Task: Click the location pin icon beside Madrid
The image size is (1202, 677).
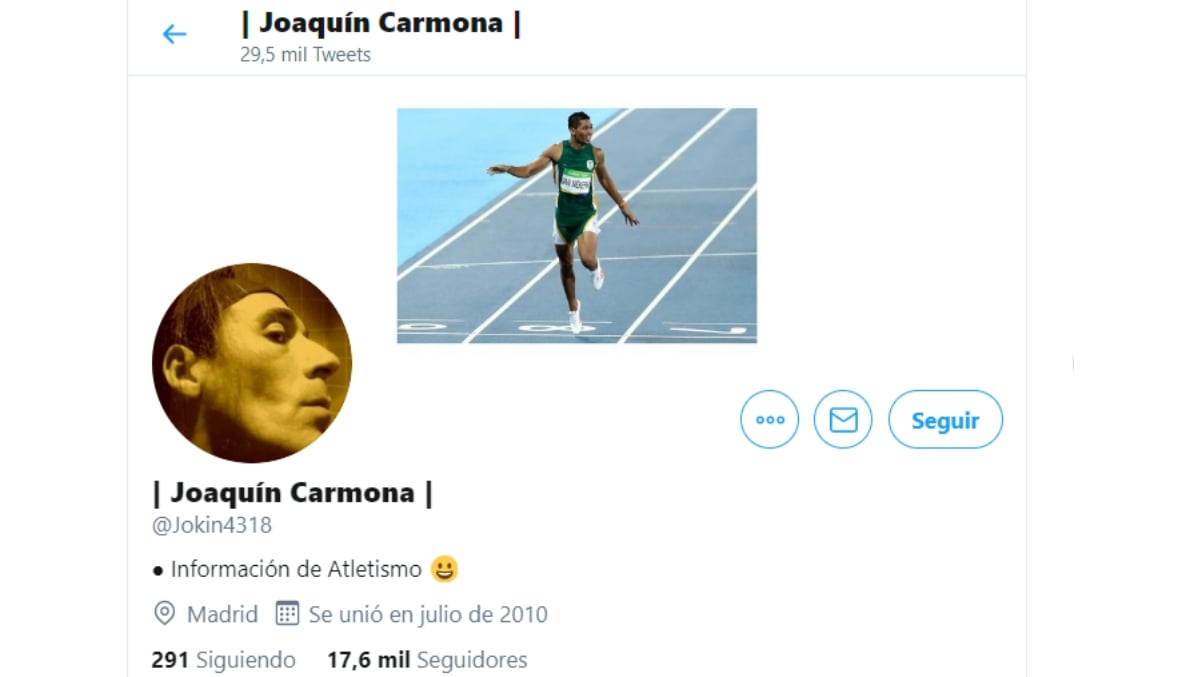Action: point(165,613)
